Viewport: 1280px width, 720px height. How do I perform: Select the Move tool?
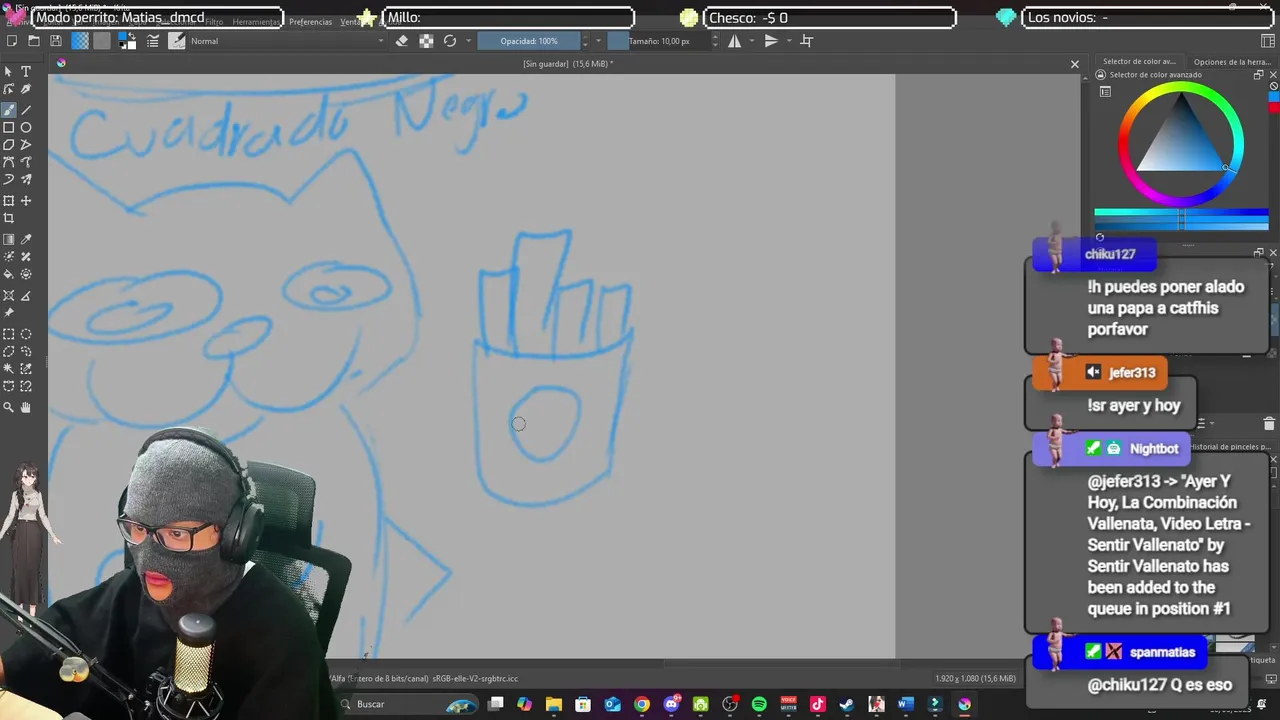point(26,201)
